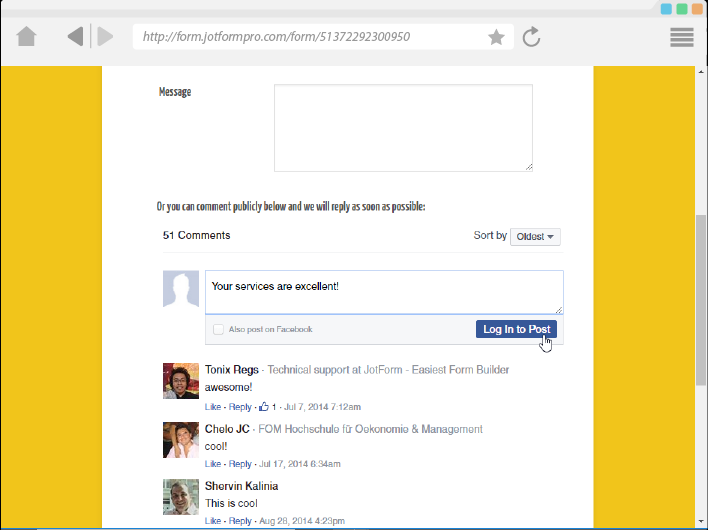708x530 pixels.
Task: Like Tonix Regs' awesome comment
Action: [213, 407]
